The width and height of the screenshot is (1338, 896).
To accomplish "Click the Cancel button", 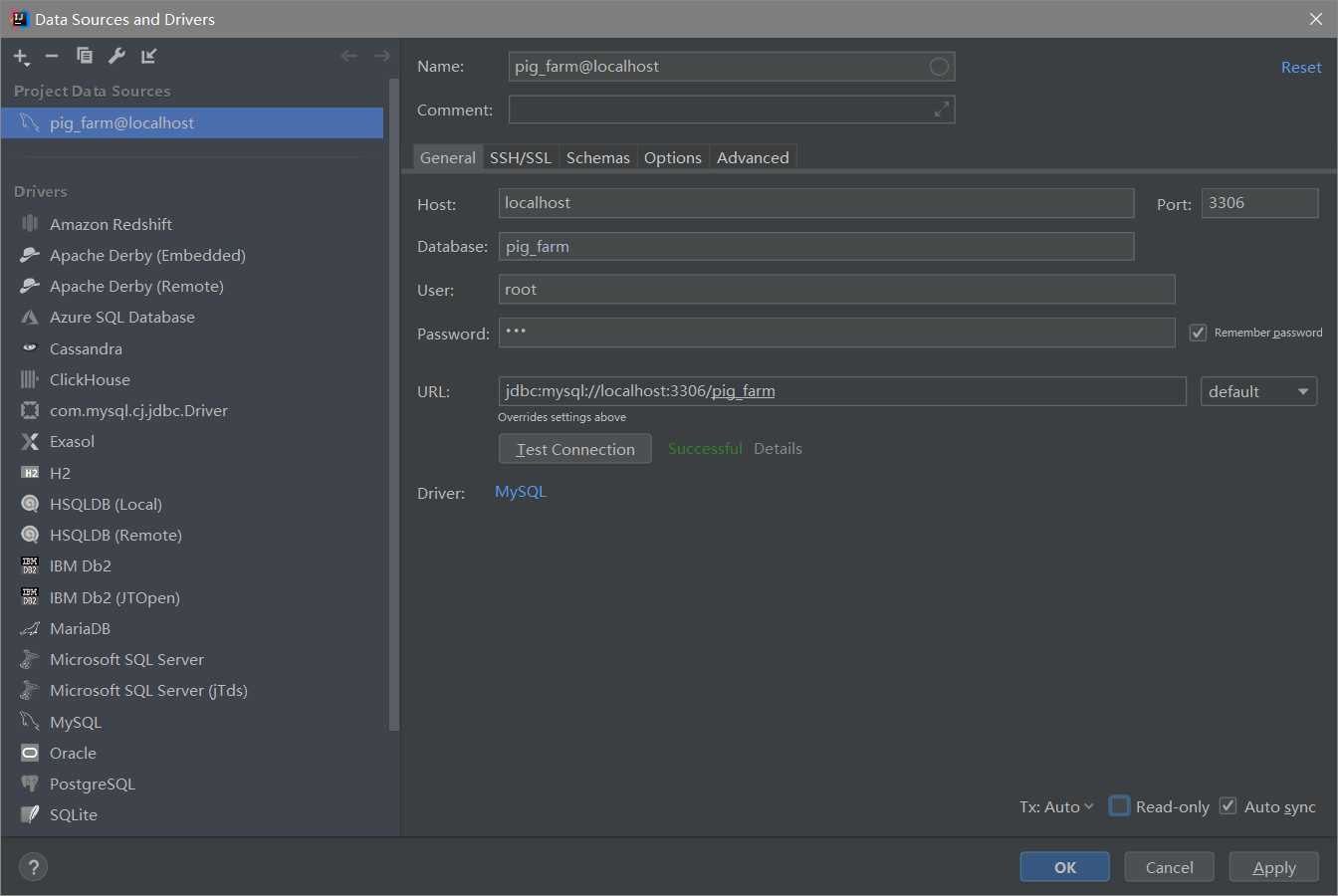I will tap(1170, 867).
